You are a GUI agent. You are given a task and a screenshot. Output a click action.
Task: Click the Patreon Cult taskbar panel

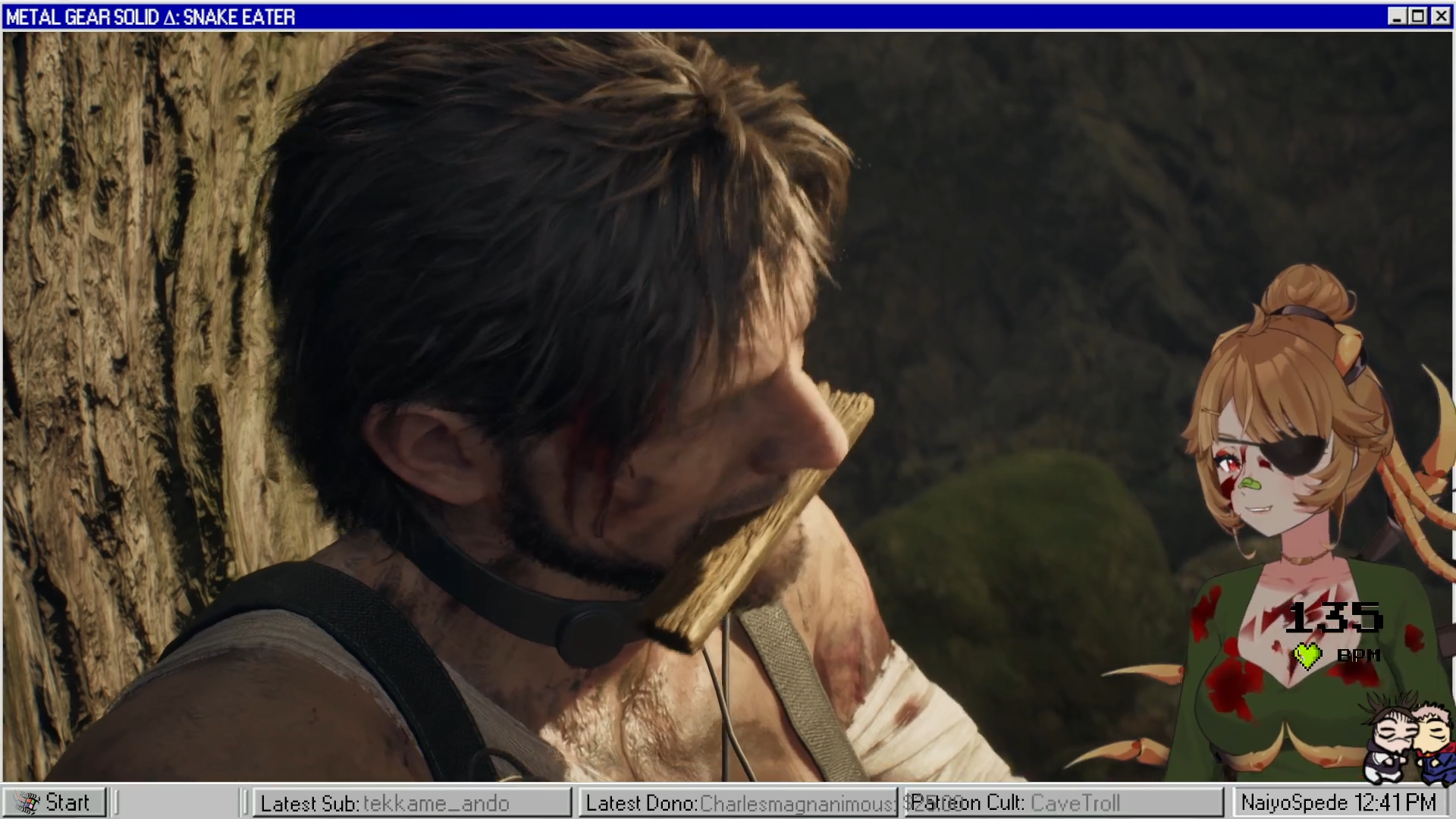click(1063, 802)
